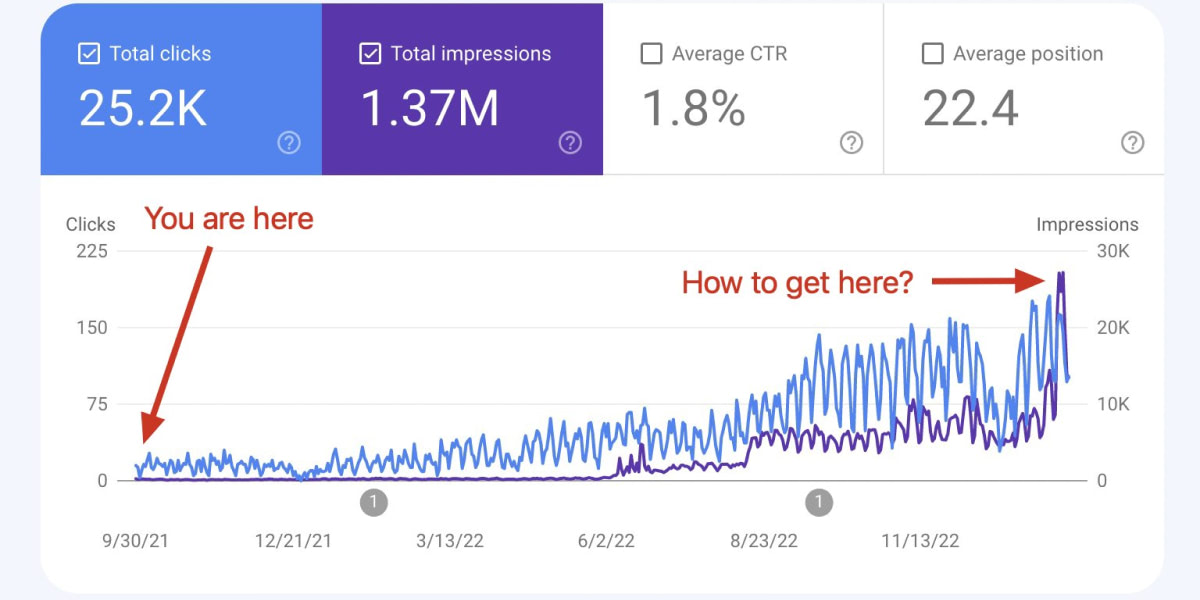This screenshot has height=600, width=1200.
Task: Select the 9/30/21 date label
Action: tap(136, 542)
